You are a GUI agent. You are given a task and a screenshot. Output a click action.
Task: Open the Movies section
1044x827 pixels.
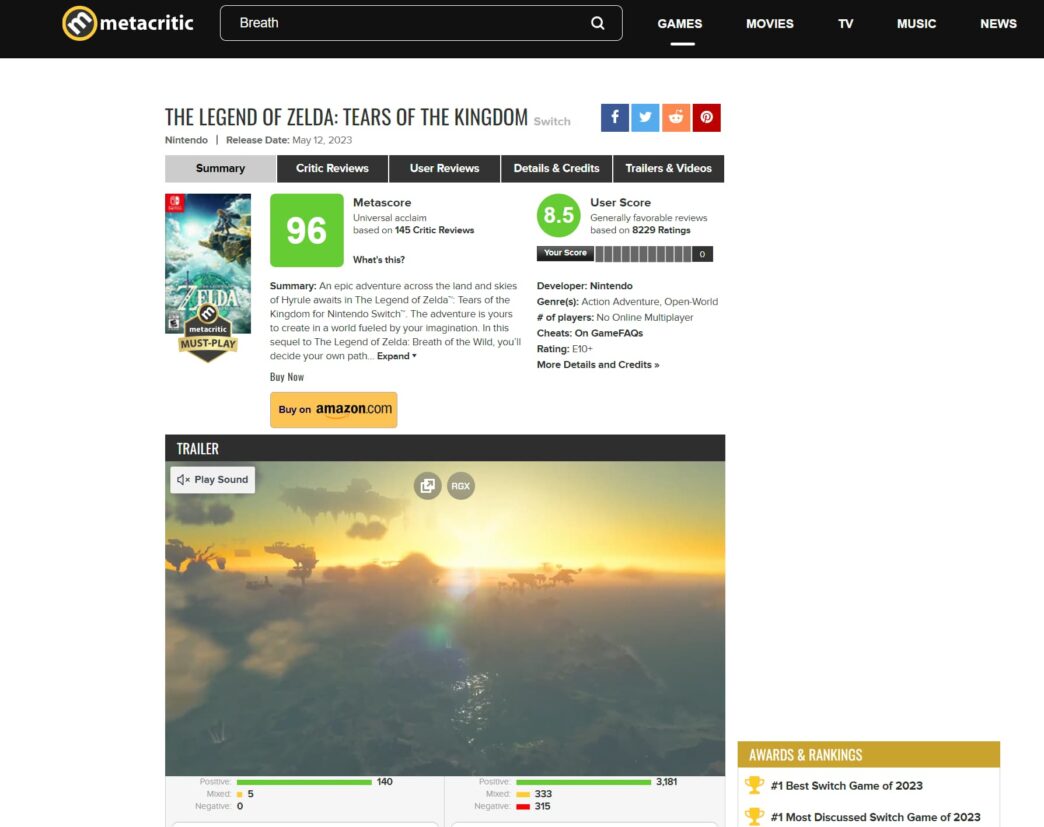pyautogui.click(x=770, y=24)
